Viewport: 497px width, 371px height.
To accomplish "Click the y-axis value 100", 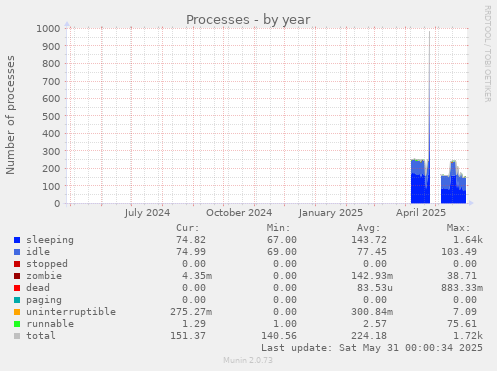I will tap(51, 186).
